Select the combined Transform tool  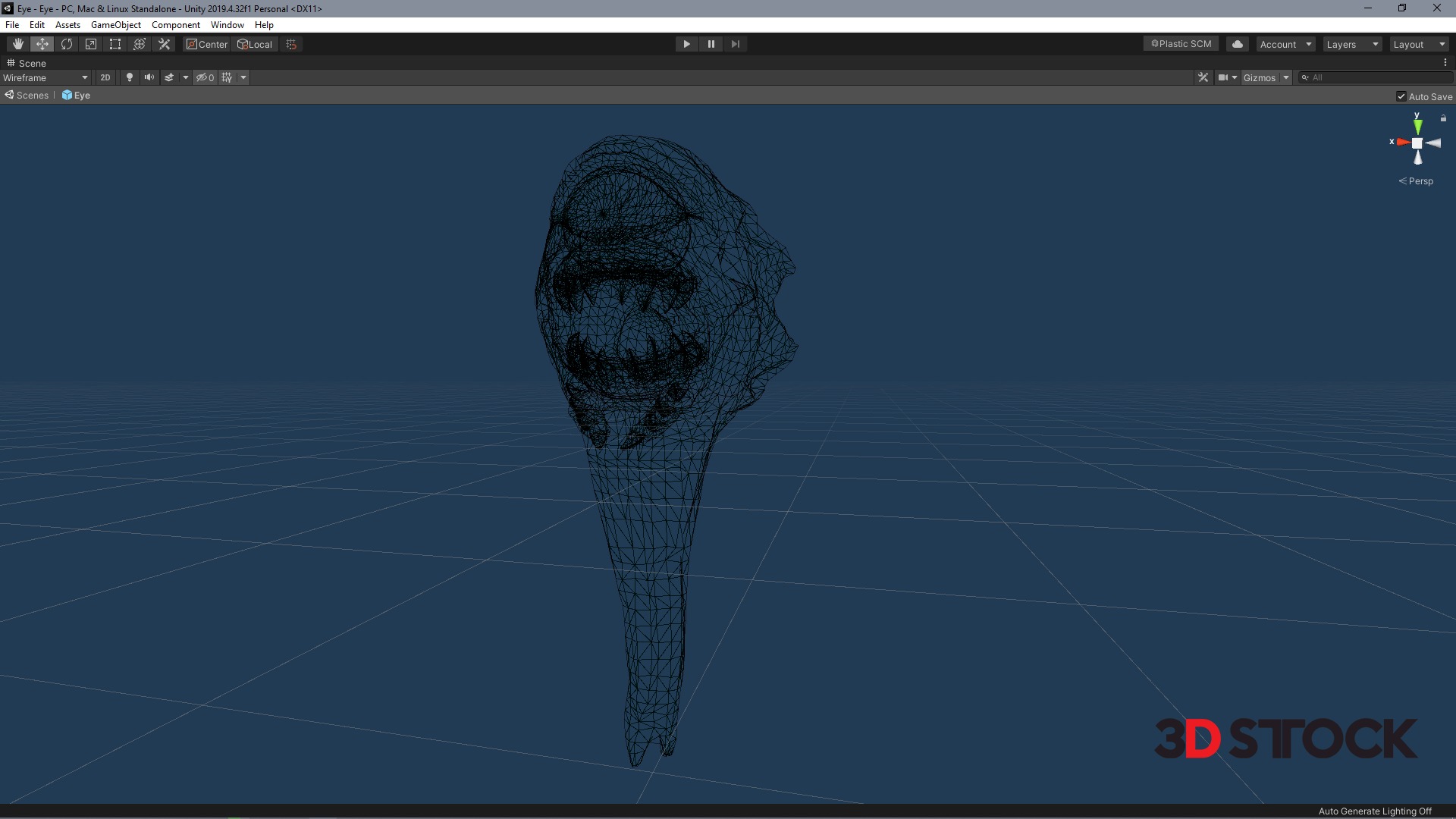(140, 44)
